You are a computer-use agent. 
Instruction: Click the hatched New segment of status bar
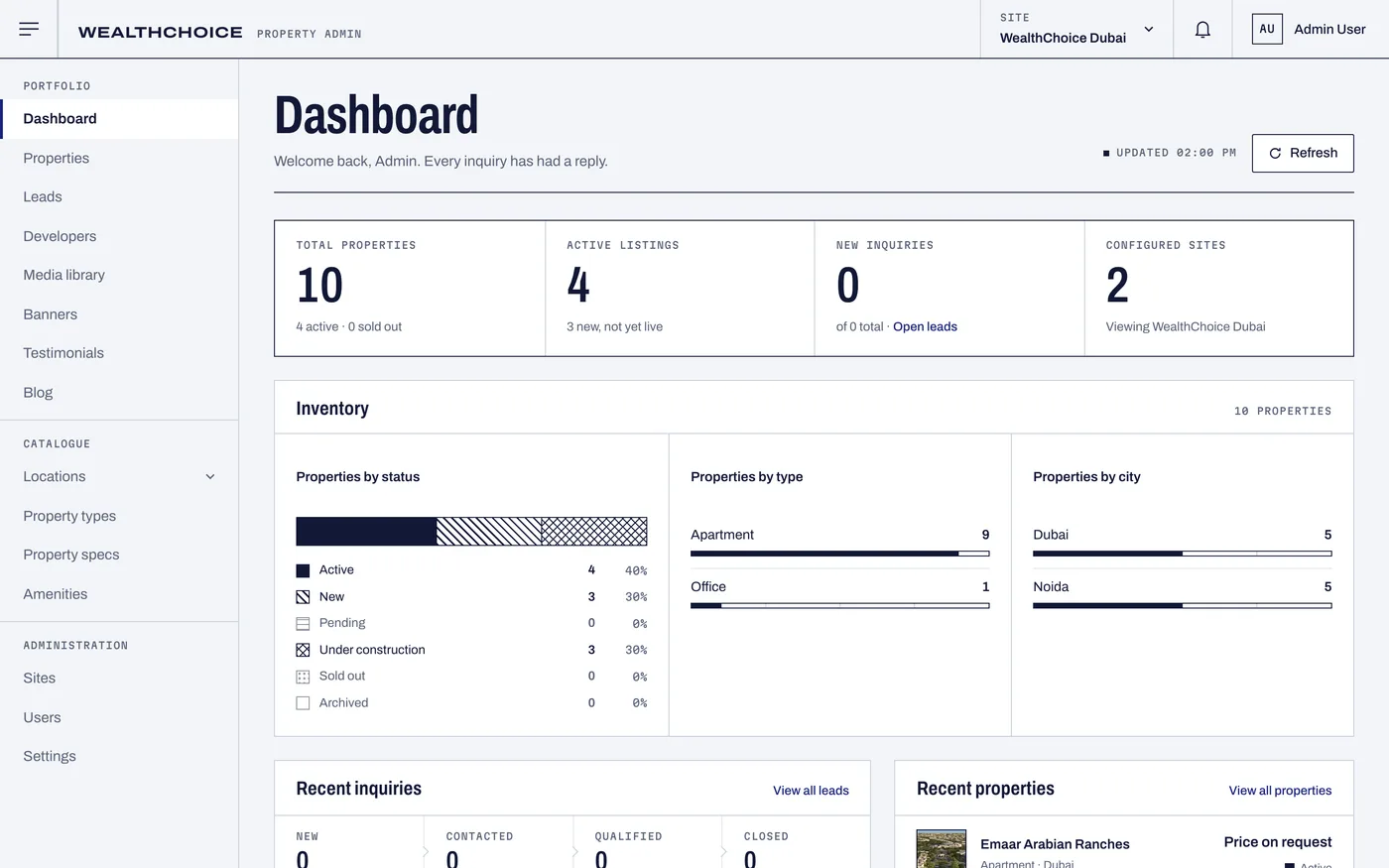click(x=489, y=531)
